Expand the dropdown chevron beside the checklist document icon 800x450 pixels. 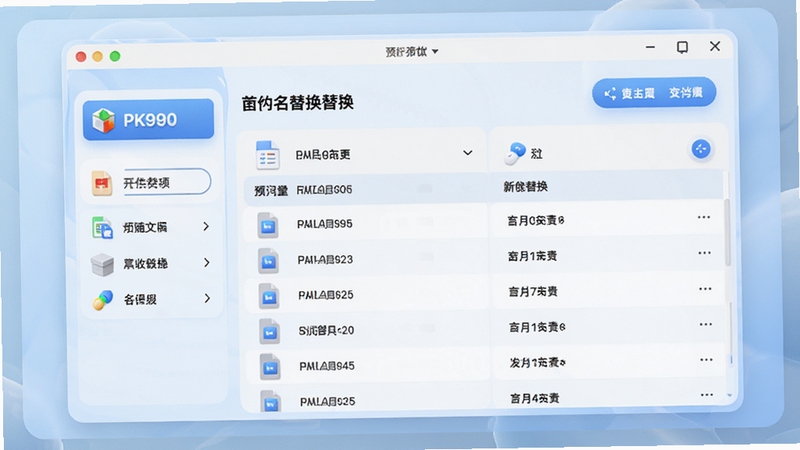tap(467, 153)
